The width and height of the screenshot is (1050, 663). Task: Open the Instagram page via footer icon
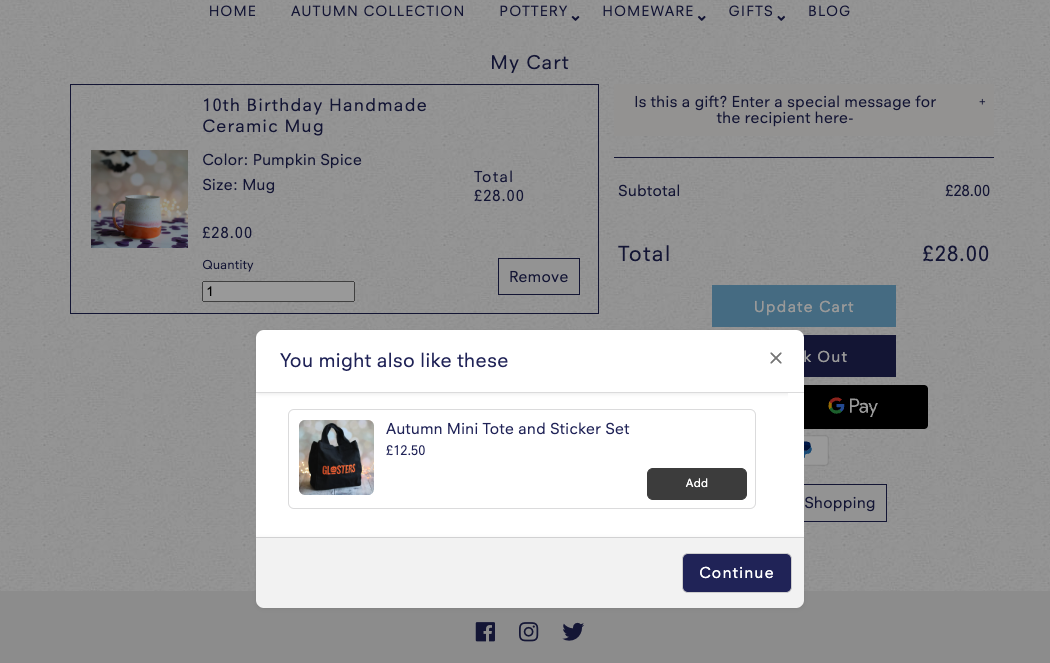[528, 631]
